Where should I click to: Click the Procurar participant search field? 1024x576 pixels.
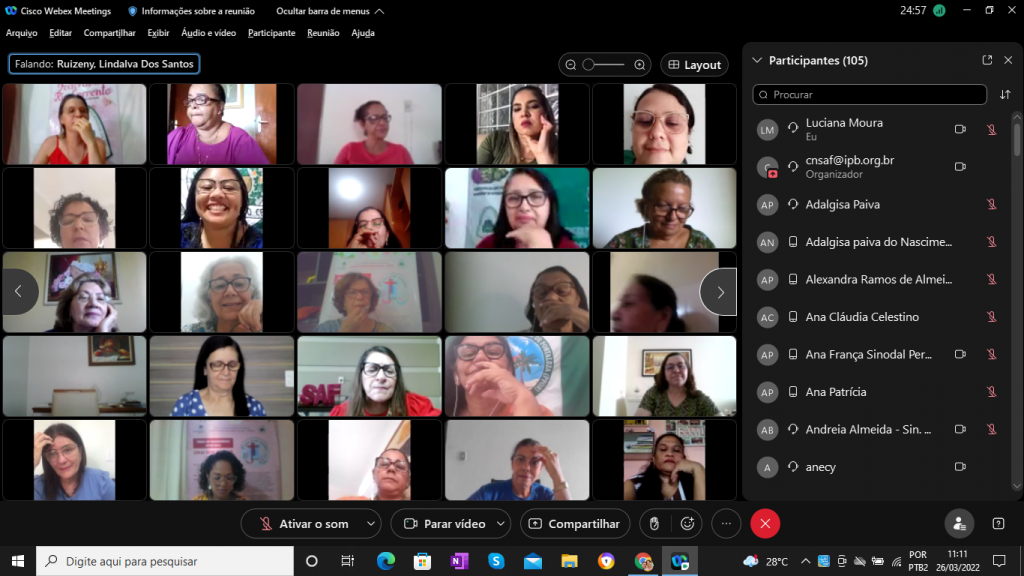pyautogui.click(x=870, y=95)
